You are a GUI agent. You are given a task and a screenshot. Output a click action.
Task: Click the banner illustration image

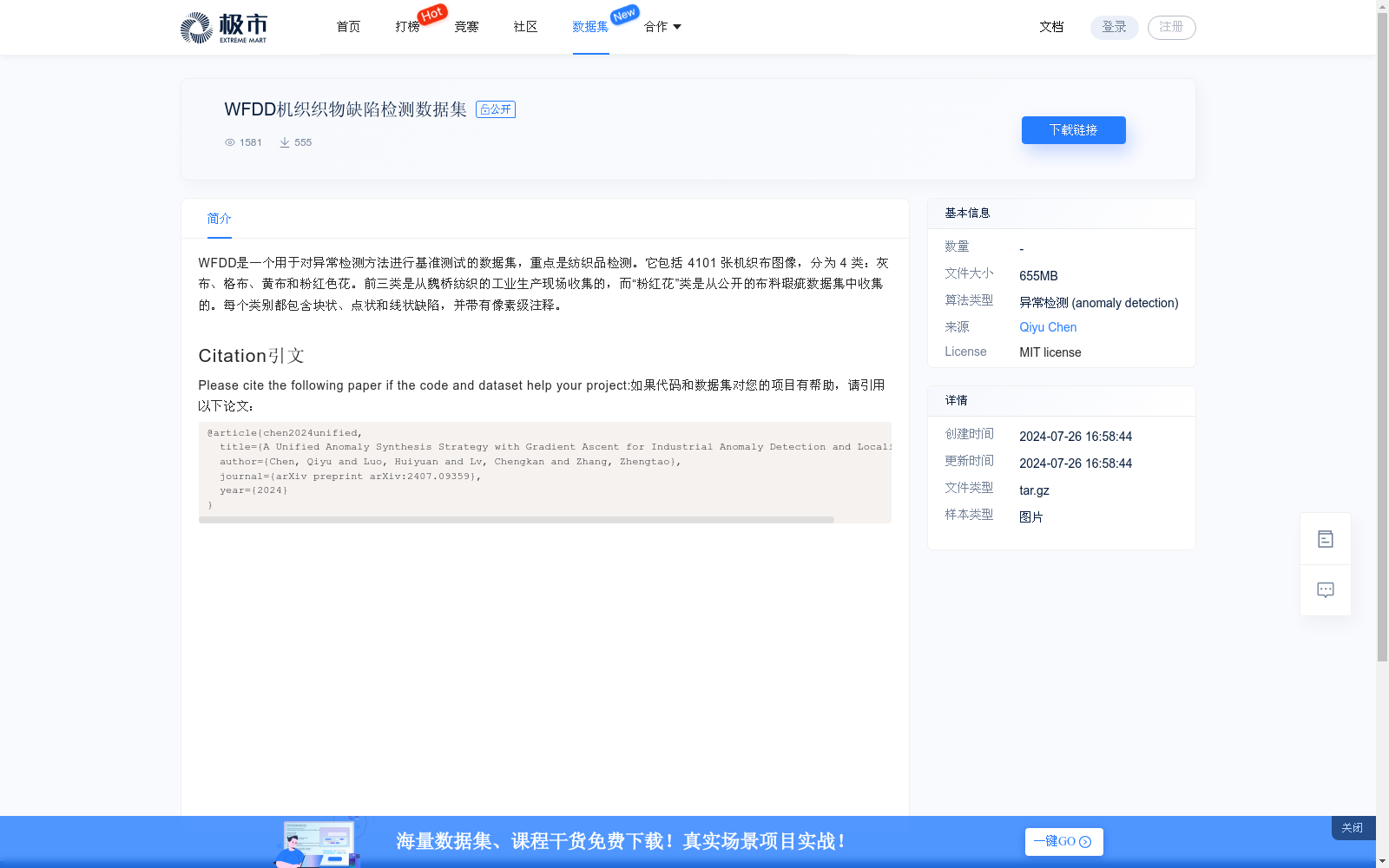tap(319, 842)
